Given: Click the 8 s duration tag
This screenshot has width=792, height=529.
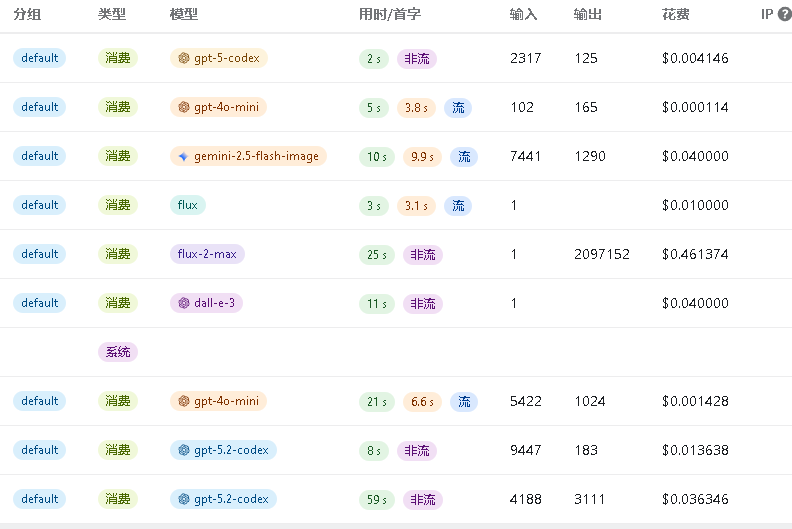Looking at the screenshot, I should pyautogui.click(x=374, y=451).
